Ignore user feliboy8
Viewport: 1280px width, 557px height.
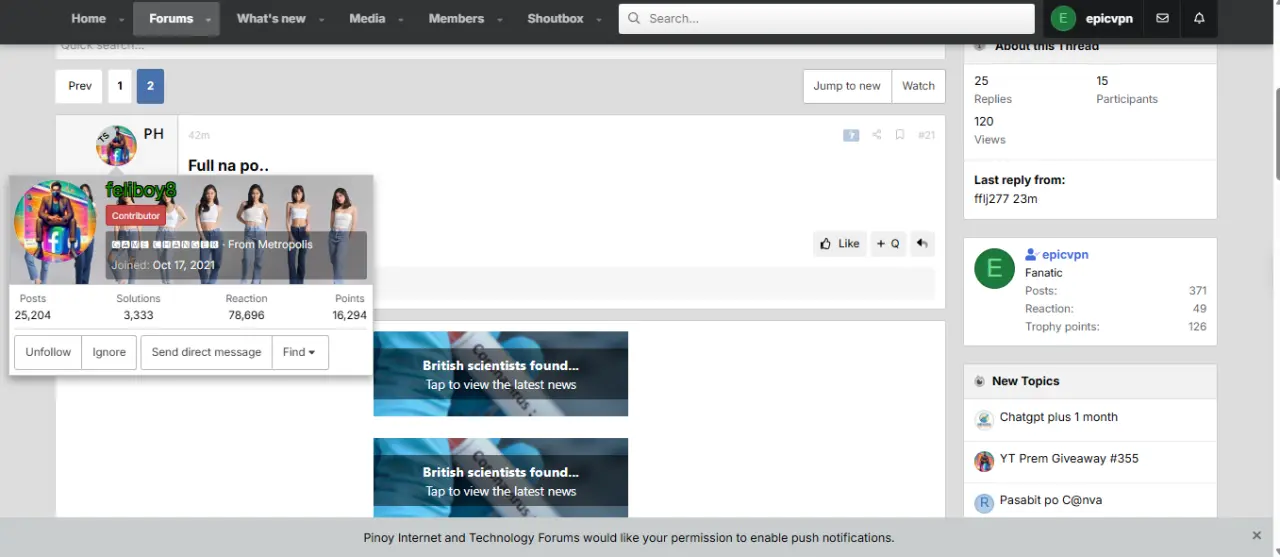pos(110,352)
